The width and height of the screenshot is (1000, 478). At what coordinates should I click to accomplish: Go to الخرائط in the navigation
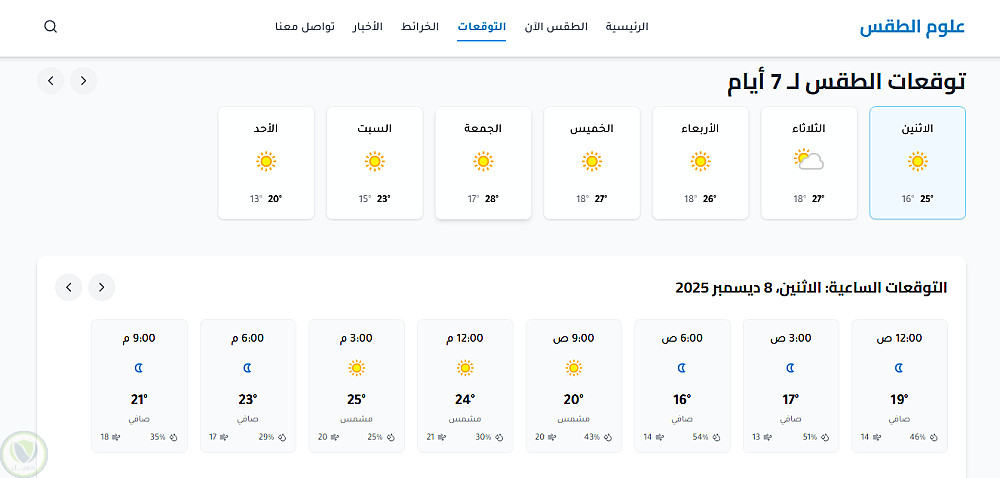420,27
